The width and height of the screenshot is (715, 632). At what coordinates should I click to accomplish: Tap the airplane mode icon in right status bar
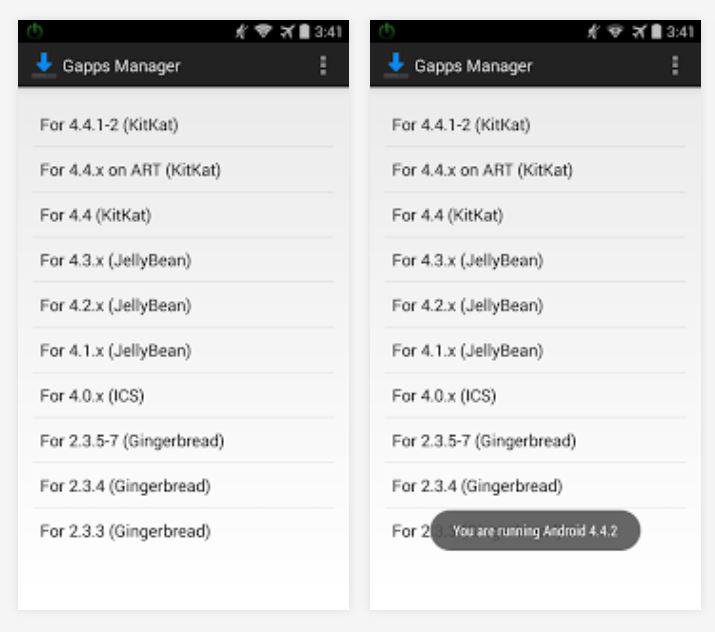[x=639, y=31]
